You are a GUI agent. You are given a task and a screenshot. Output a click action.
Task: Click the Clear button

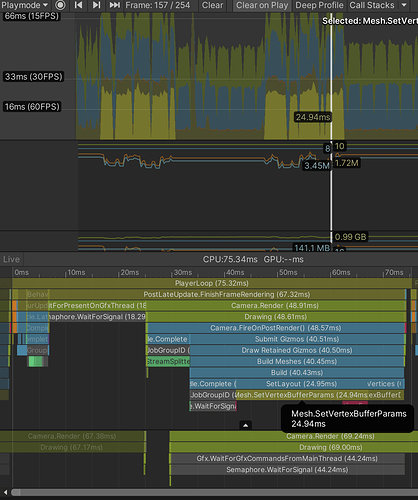212,5
